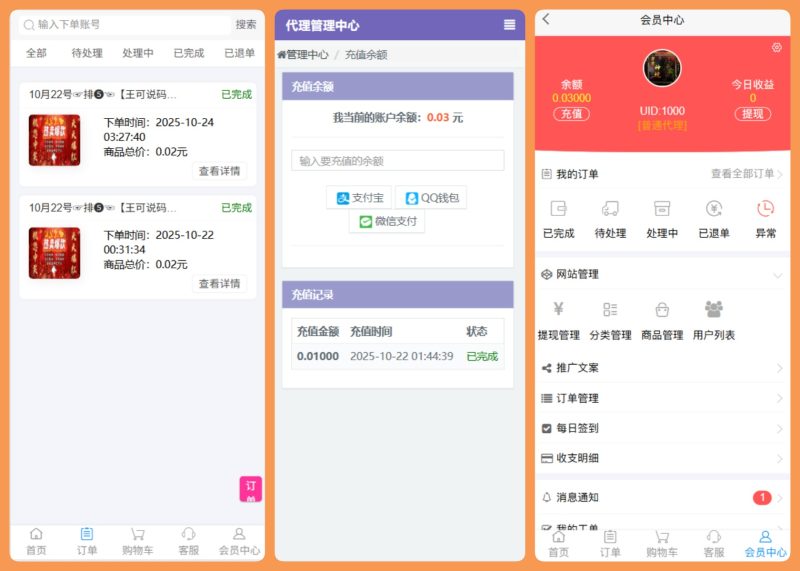Click the red notification badge showing 1
The image size is (800, 571).
(762, 497)
